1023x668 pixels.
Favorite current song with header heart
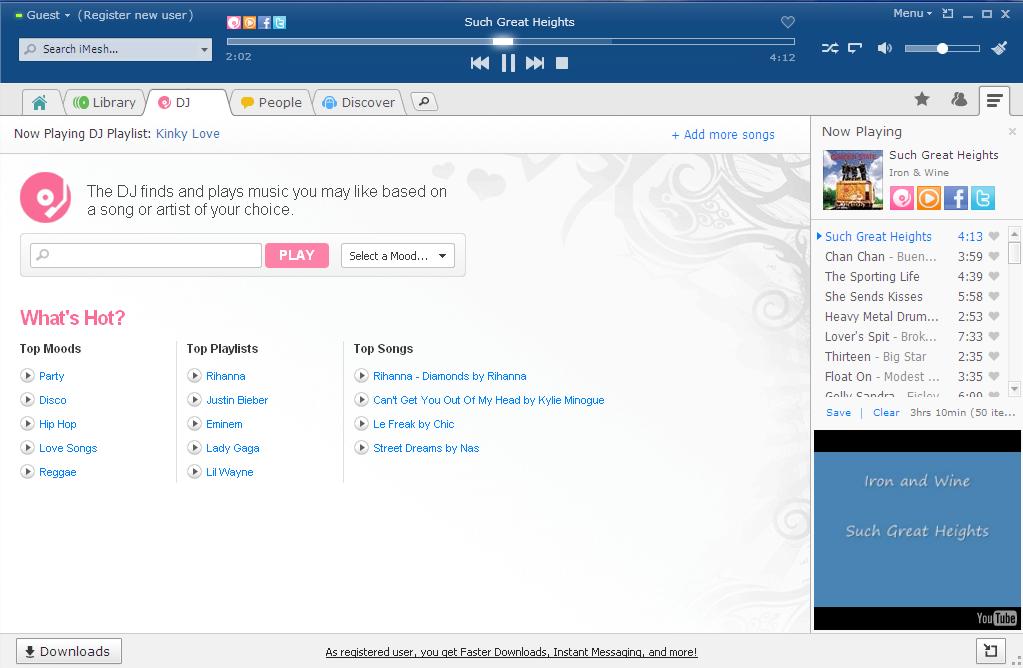[x=788, y=22]
